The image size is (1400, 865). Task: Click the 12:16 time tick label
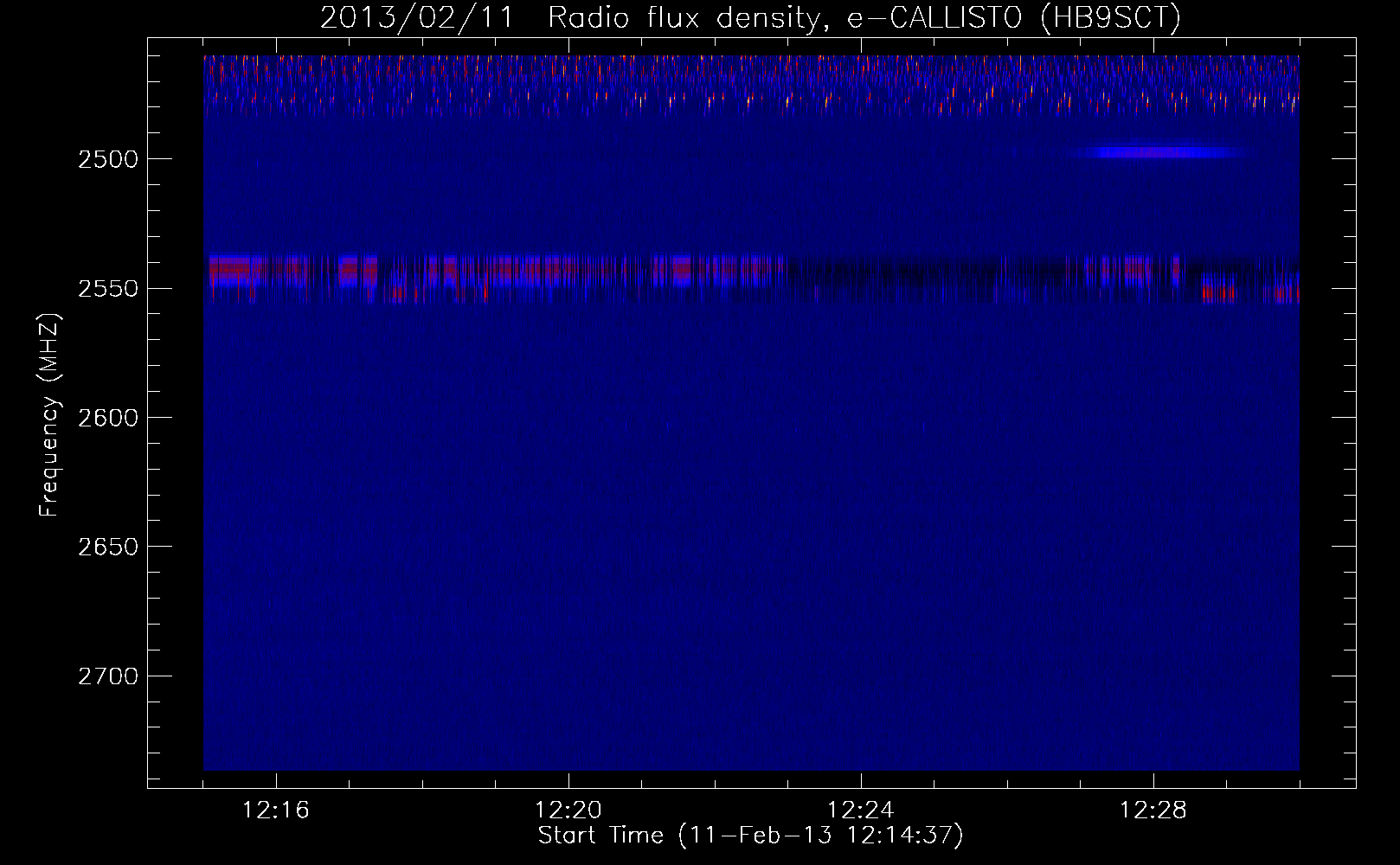(x=276, y=811)
